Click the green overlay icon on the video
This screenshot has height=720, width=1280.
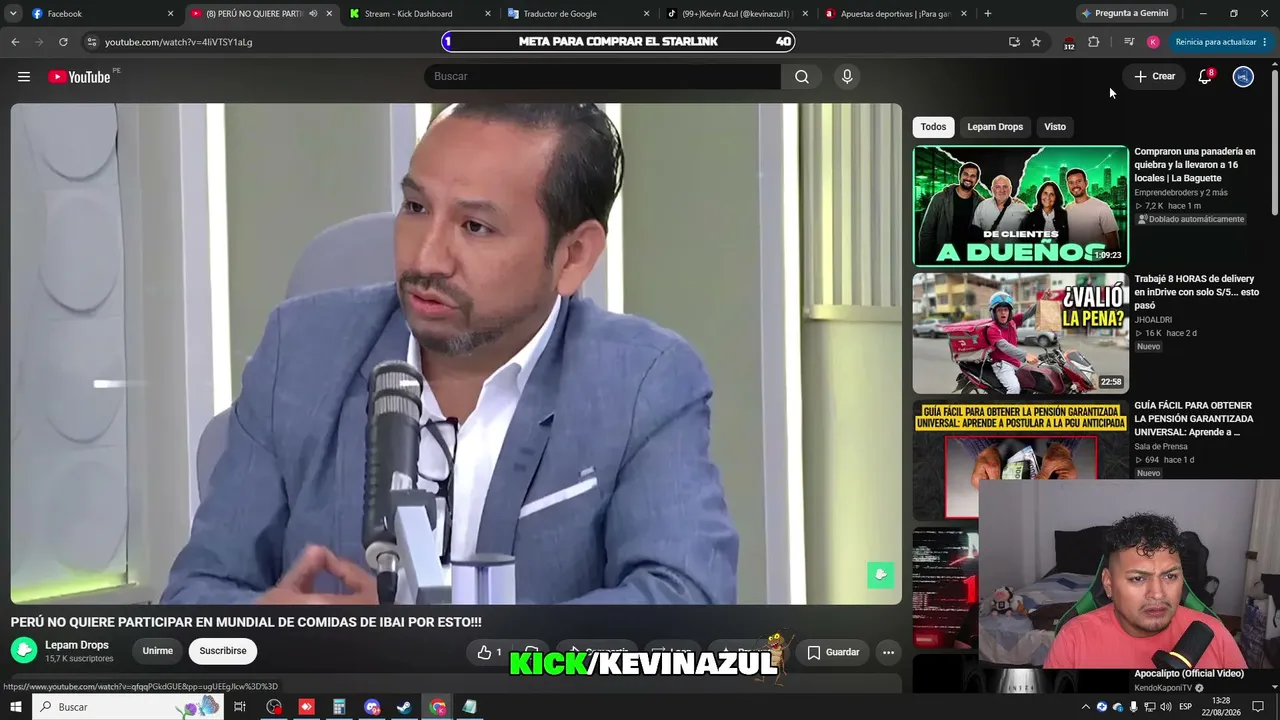(880, 575)
